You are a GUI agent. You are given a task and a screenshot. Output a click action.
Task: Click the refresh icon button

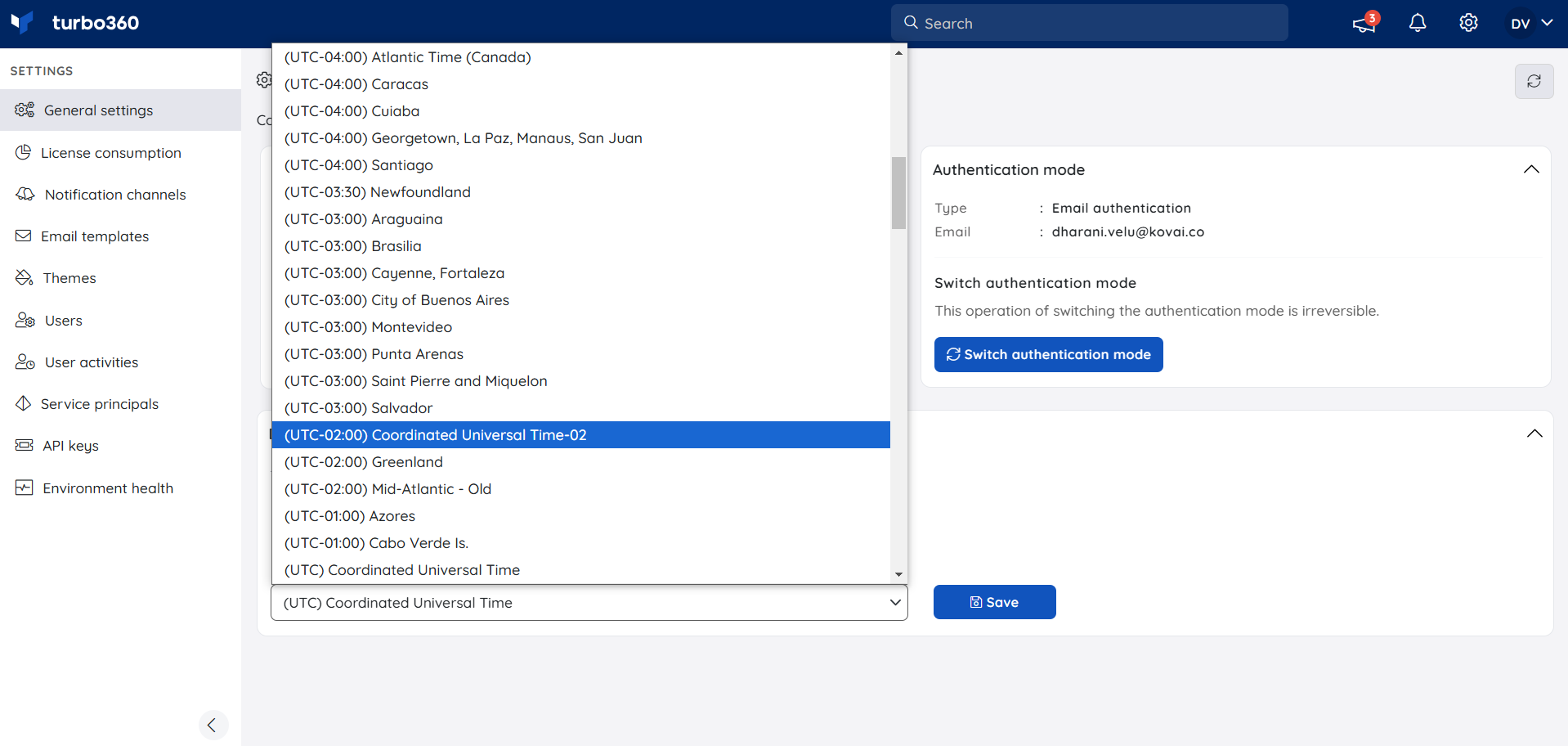1534,81
